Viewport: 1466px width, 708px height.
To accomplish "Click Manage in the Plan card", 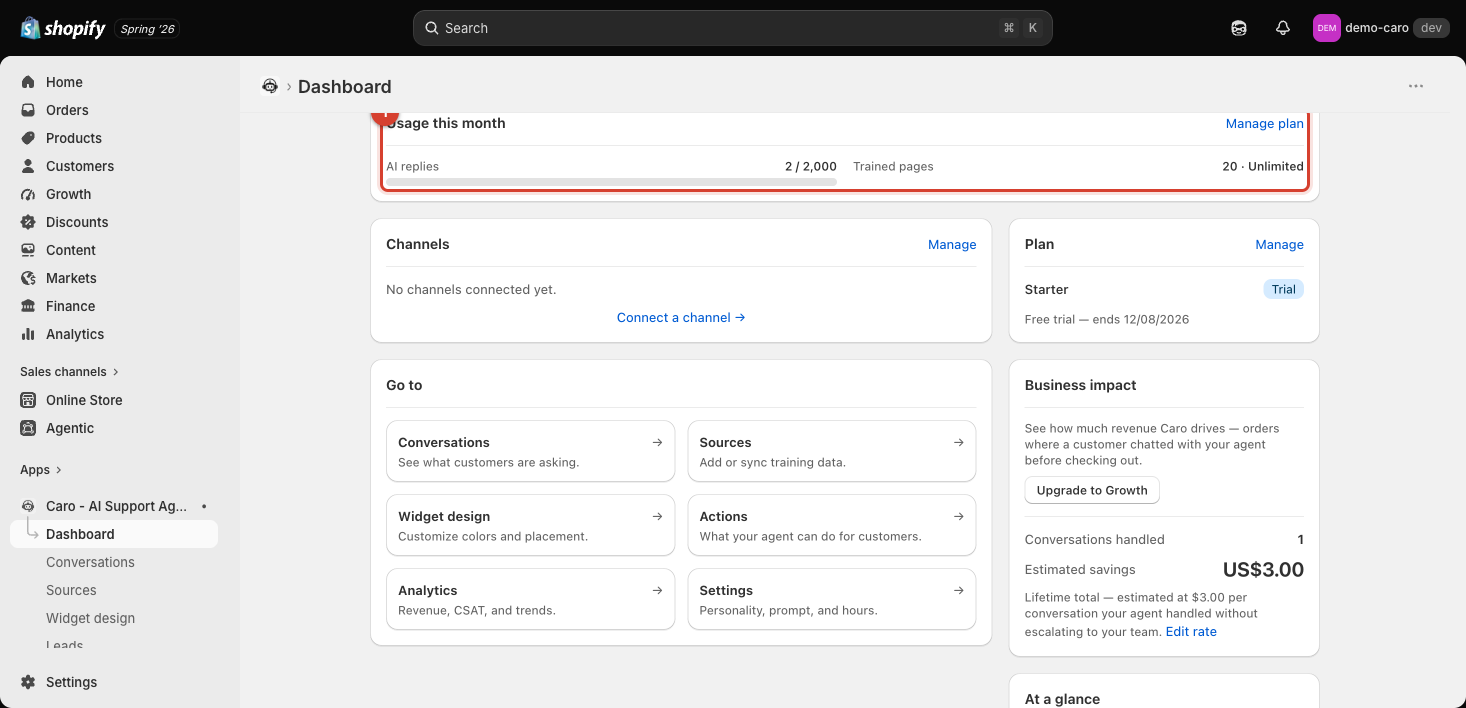I will (x=1279, y=244).
